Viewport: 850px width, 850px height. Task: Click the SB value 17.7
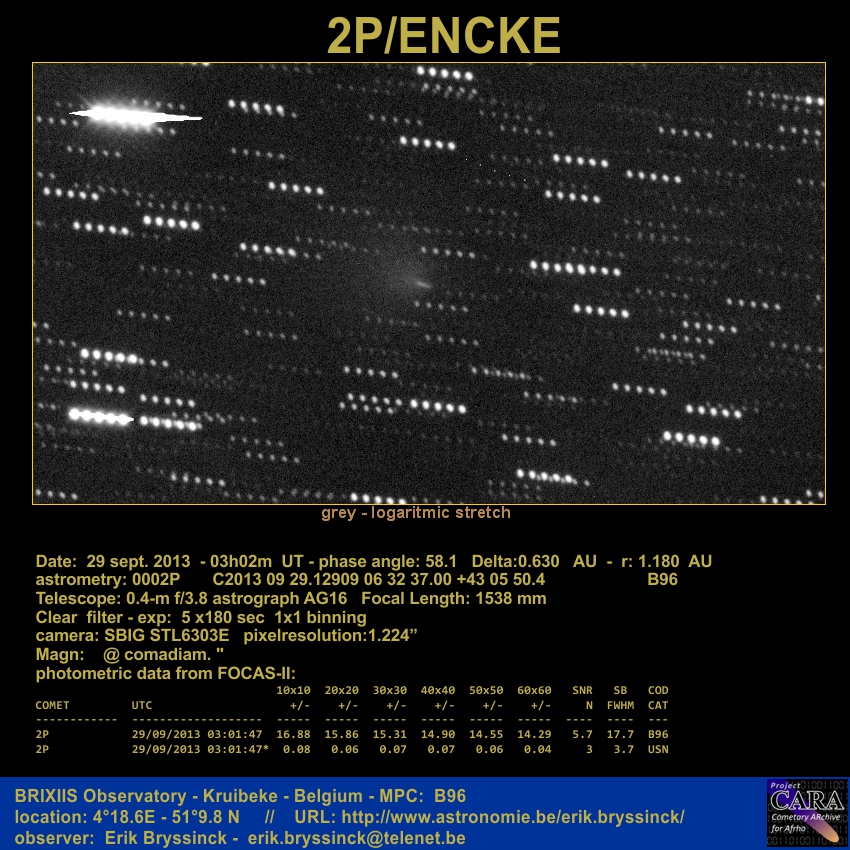[x=620, y=735]
